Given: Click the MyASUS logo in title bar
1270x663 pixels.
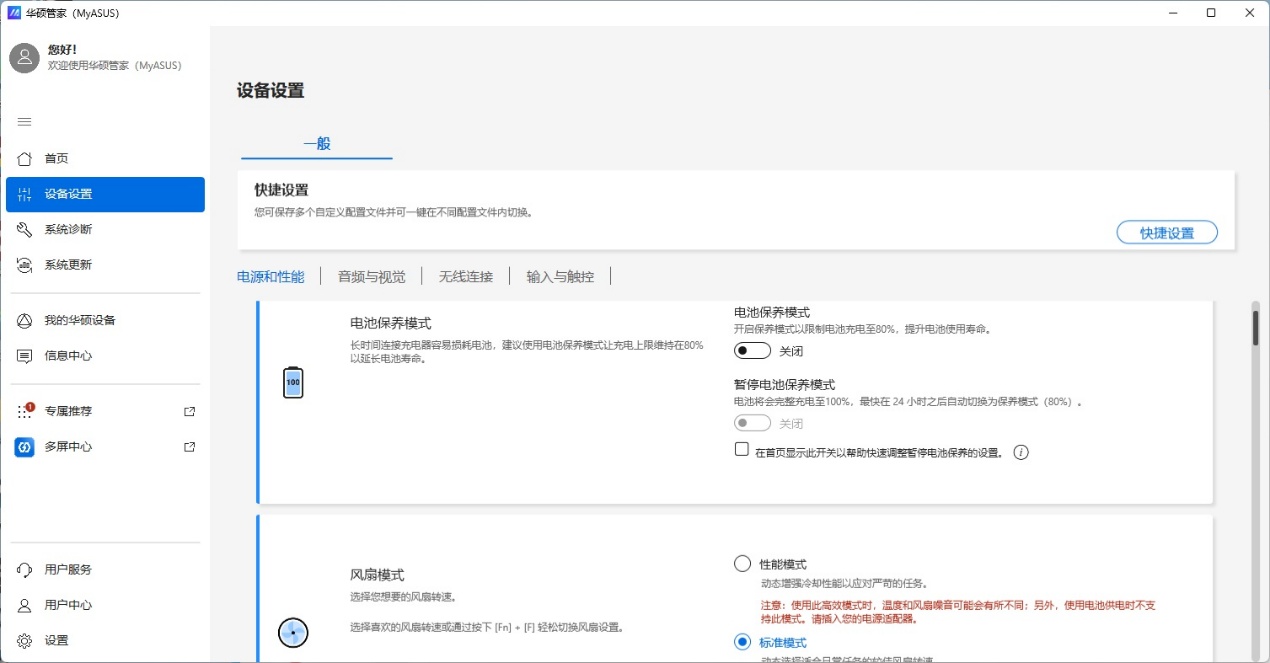Looking at the screenshot, I should coord(14,13).
